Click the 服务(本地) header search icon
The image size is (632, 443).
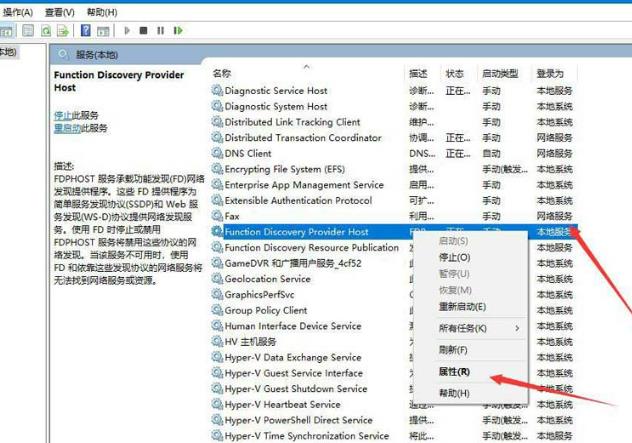coord(63,54)
